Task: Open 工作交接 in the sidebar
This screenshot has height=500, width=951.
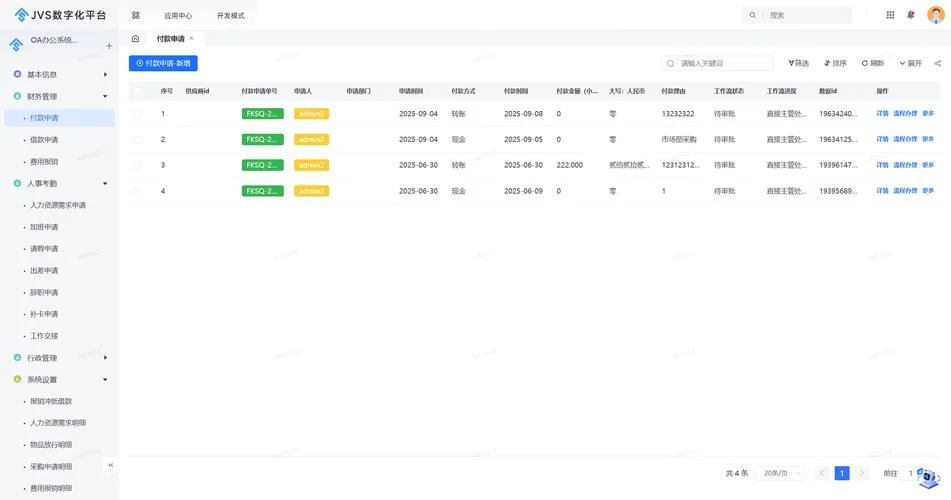Action: pos(44,336)
